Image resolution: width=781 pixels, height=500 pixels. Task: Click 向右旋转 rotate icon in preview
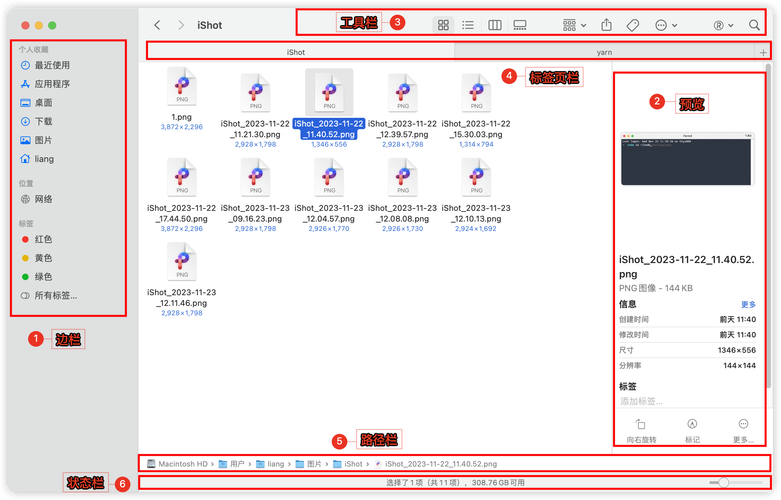click(x=640, y=425)
